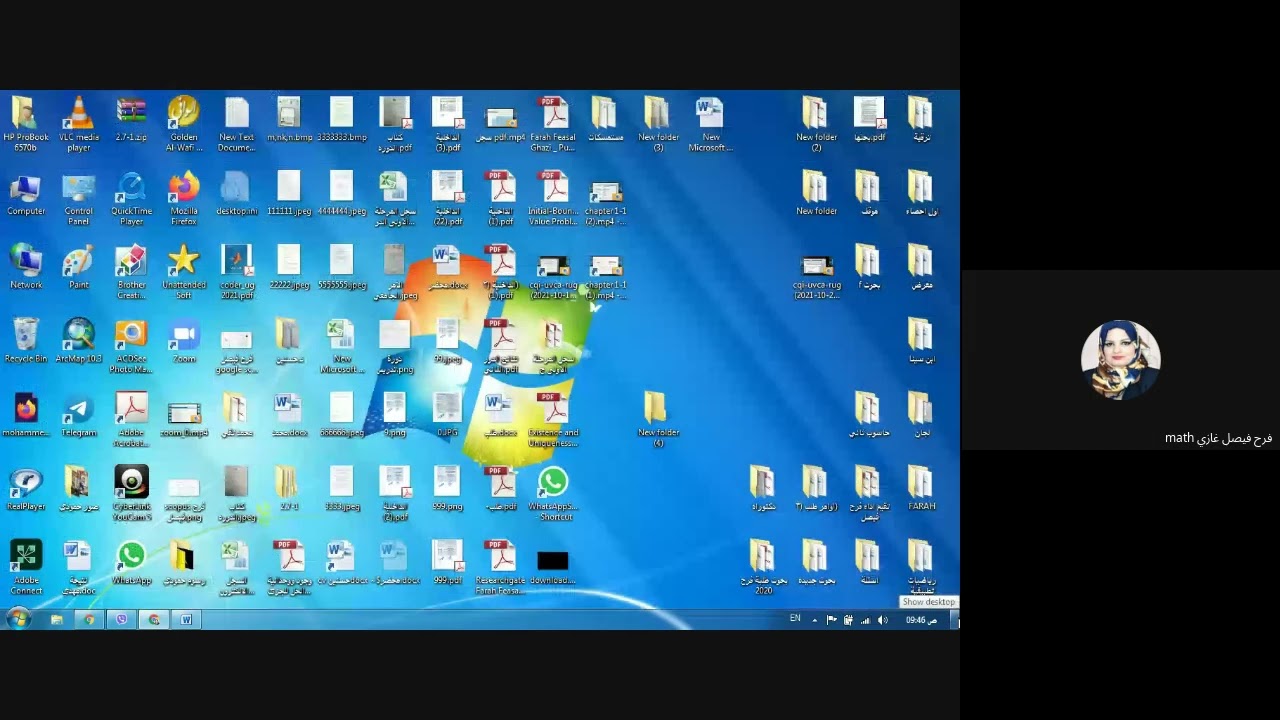
Task: Open the Adobe Connect icon
Action: [26, 567]
